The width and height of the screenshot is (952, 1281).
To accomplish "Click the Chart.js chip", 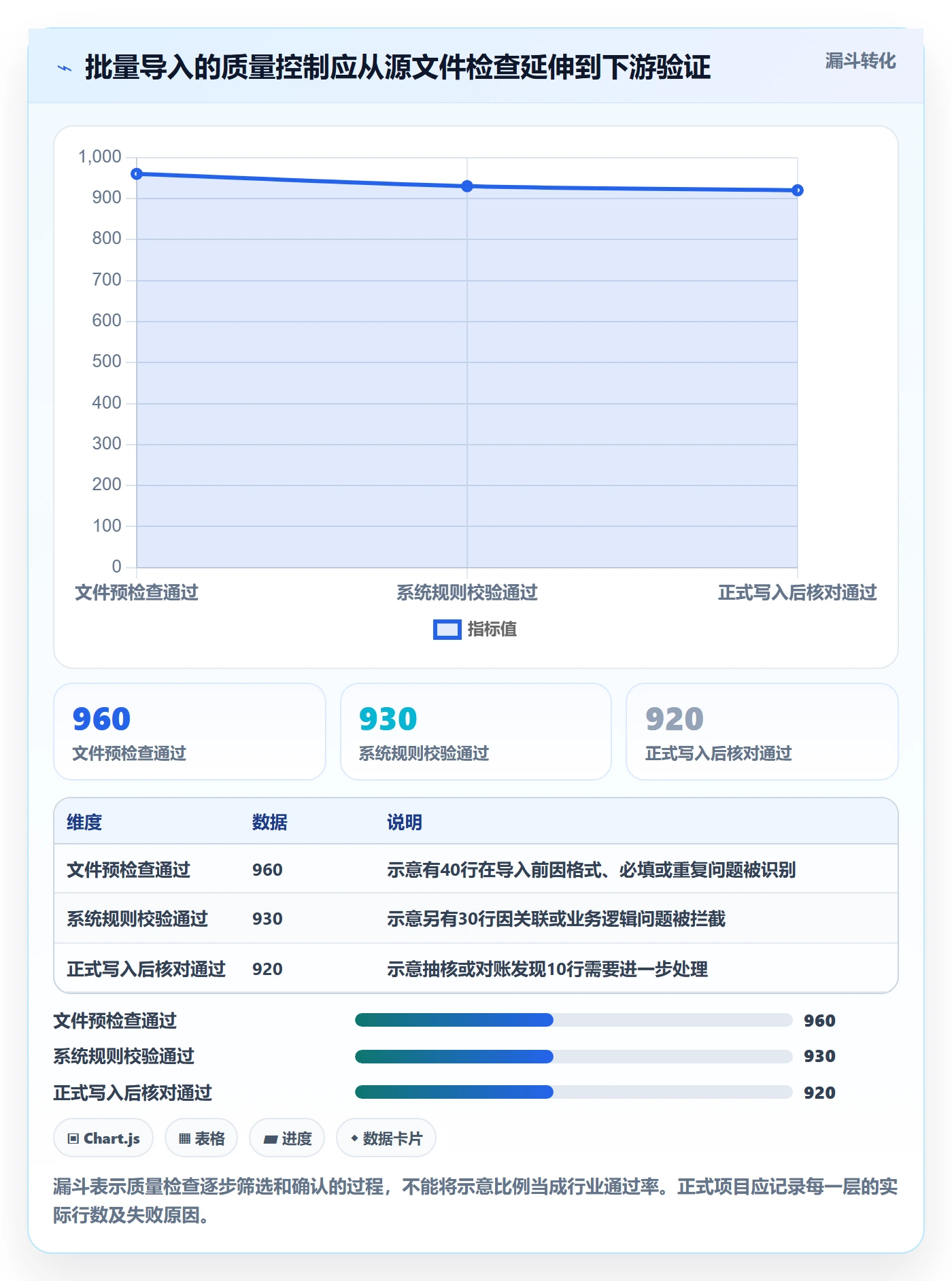I will click(x=103, y=1138).
